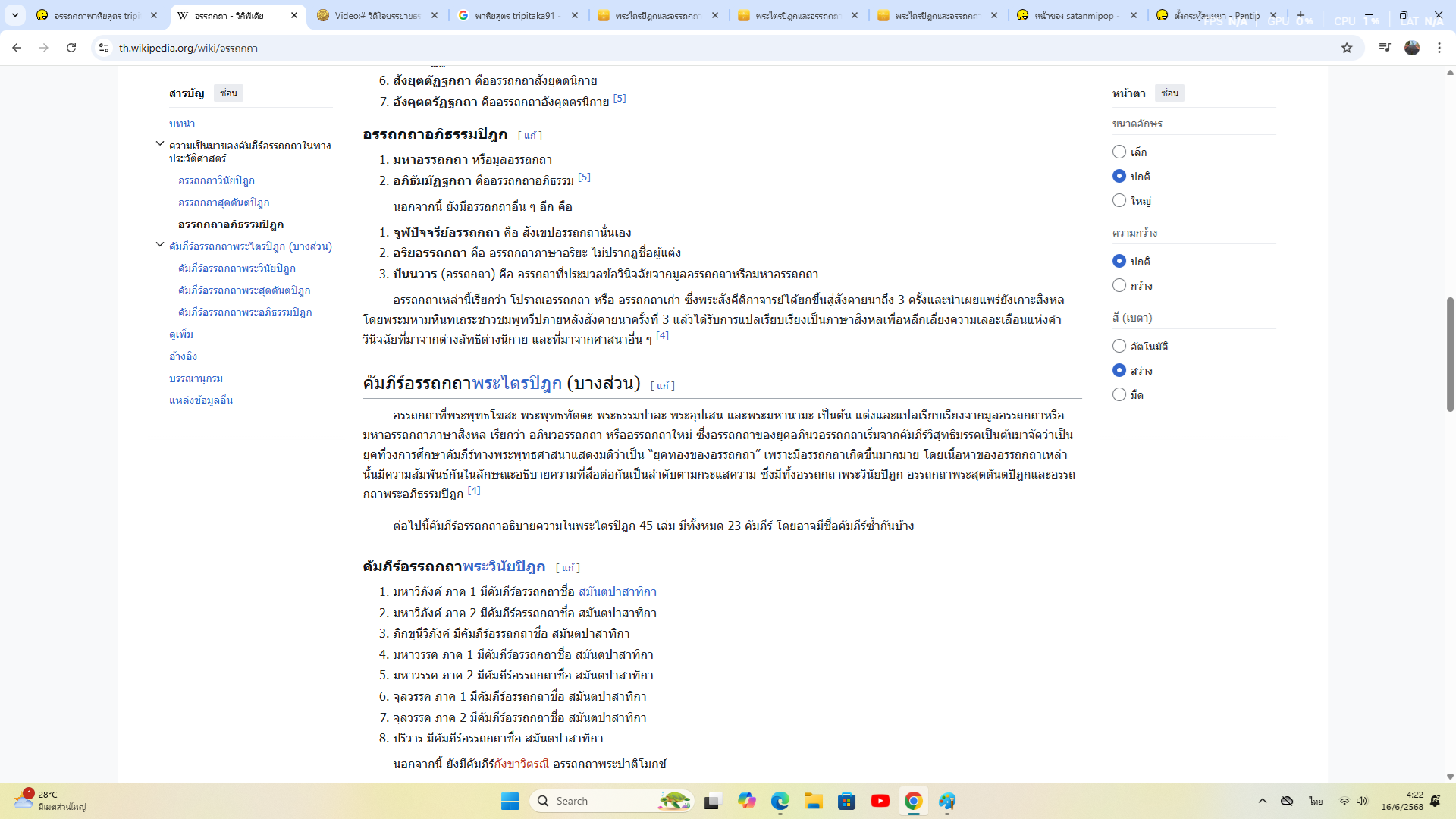
Task: Bookmark this page with the star icon
Action: click(1347, 48)
